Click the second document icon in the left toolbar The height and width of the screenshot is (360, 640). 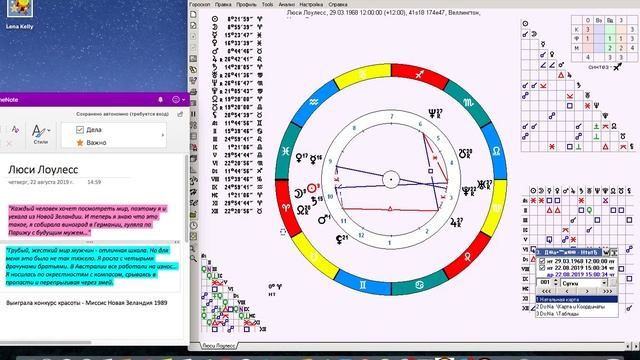193,26
